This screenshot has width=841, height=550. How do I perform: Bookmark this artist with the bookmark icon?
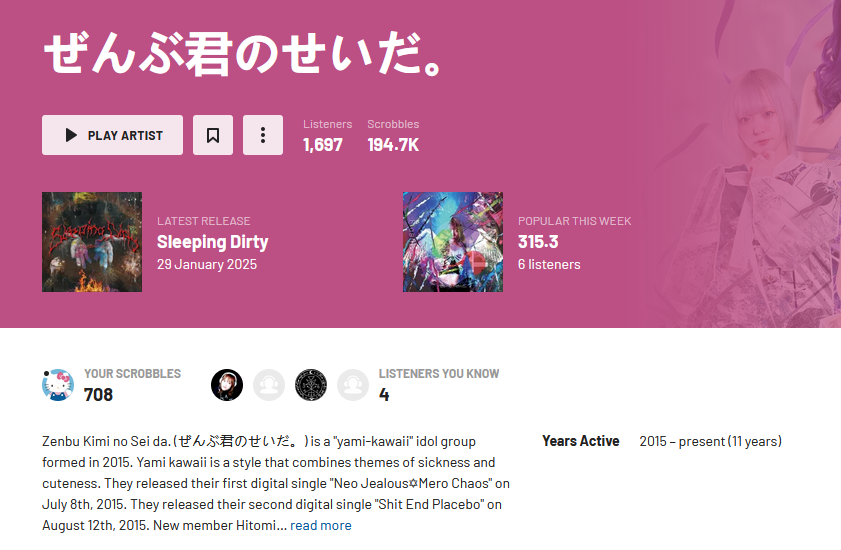[x=213, y=135]
